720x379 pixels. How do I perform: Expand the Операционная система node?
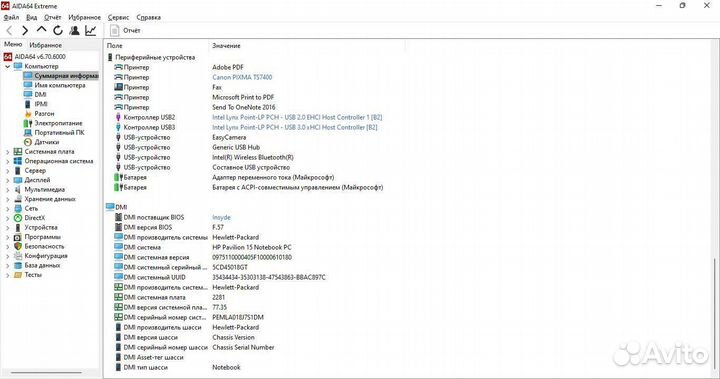[x=7, y=161]
